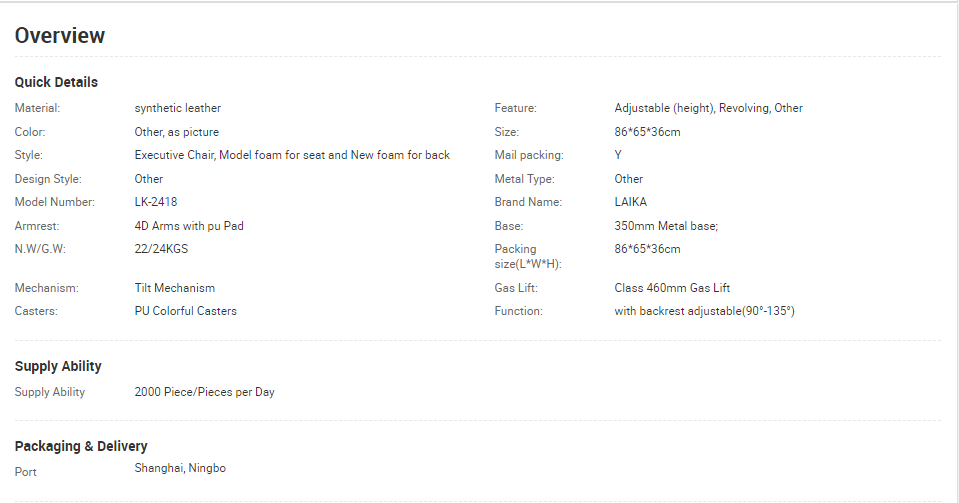Click the 350mm Metal base value
This screenshot has width=959, height=503.
(x=666, y=226)
